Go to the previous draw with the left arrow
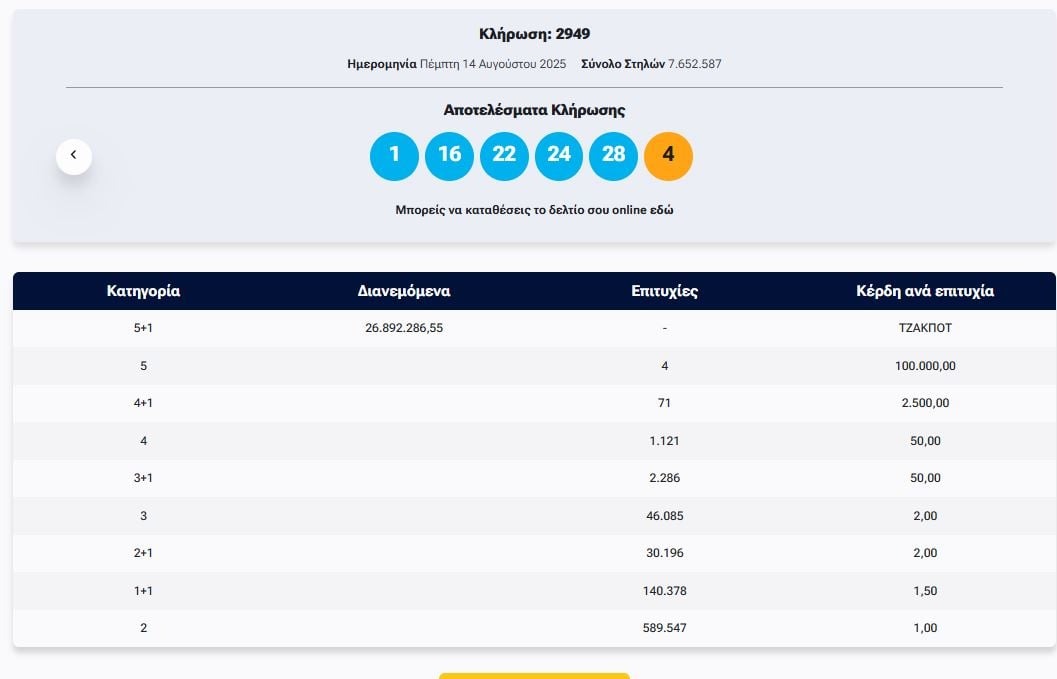This screenshot has height=679, width=1057. [74, 156]
